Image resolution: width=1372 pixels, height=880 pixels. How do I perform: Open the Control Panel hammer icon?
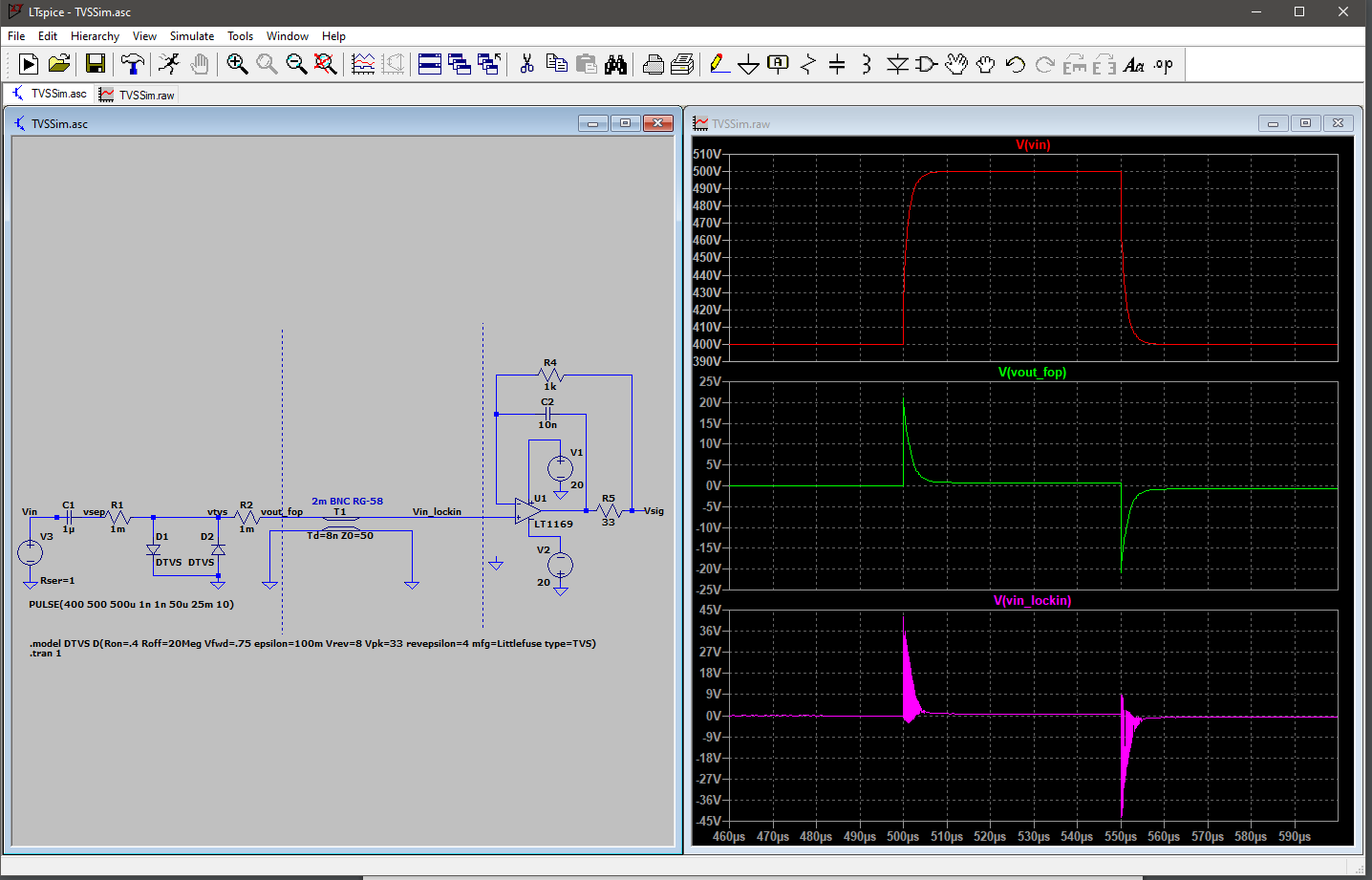pos(132,64)
